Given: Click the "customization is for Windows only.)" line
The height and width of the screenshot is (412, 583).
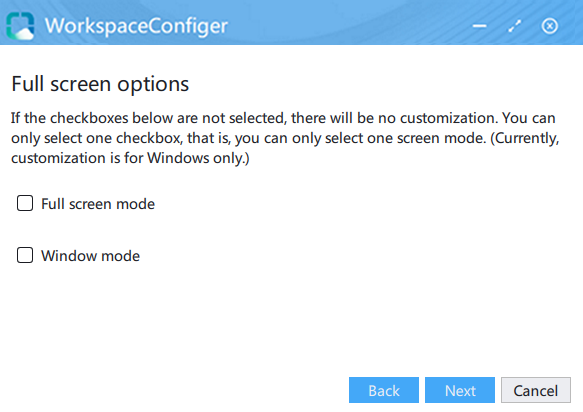Looking at the screenshot, I should (130, 158).
